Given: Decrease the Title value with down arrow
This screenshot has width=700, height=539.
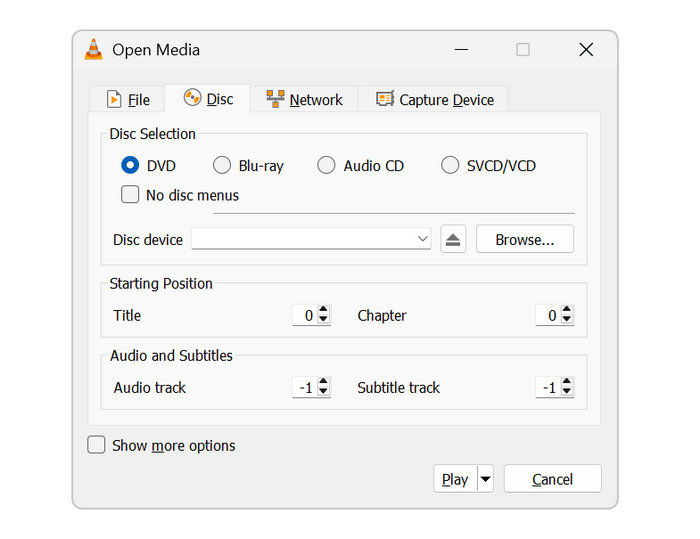Looking at the screenshot, I should tap(324, 319).
